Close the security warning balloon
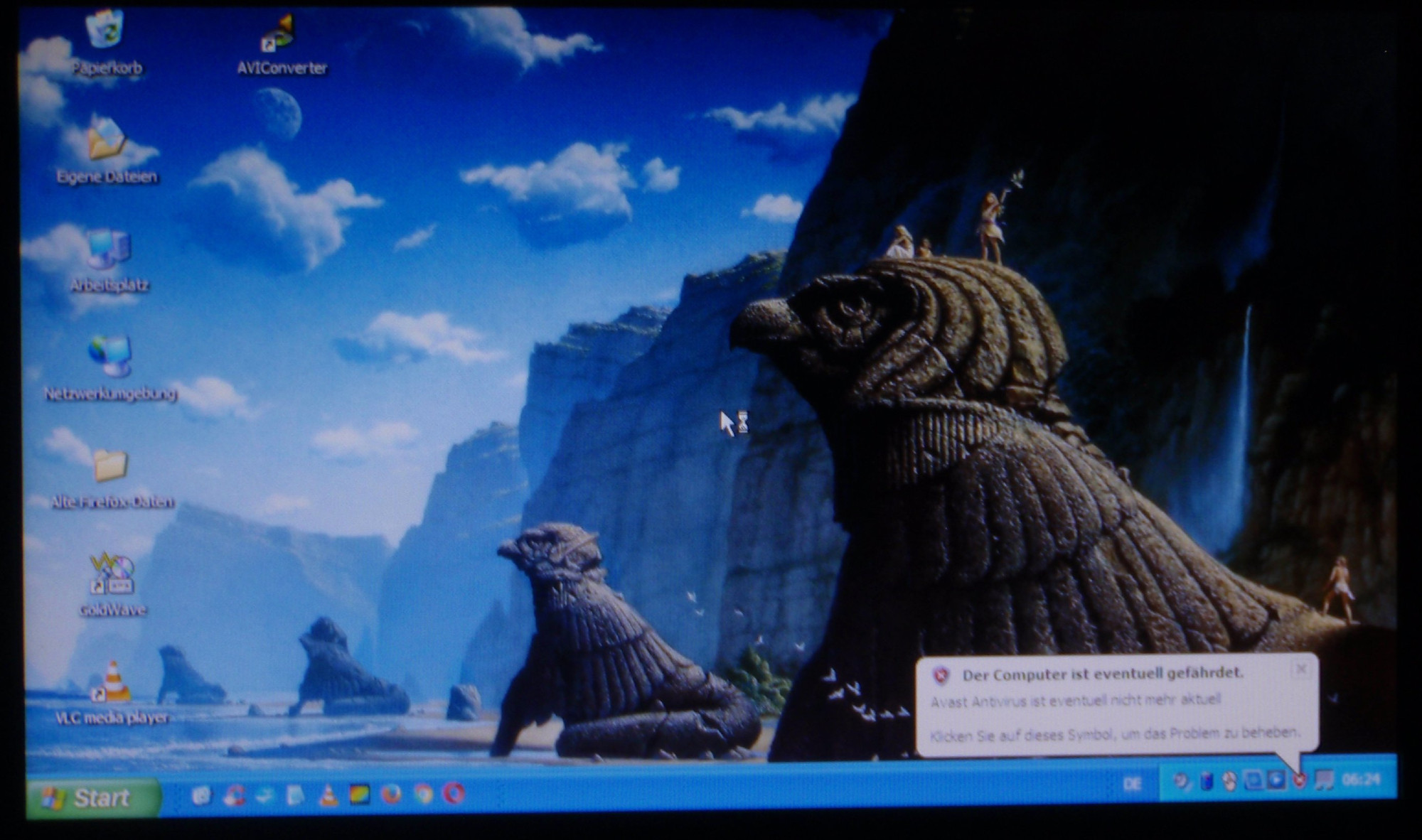Image resolution: width=1422 pixels, height=840 pixels. (1300, 669)
